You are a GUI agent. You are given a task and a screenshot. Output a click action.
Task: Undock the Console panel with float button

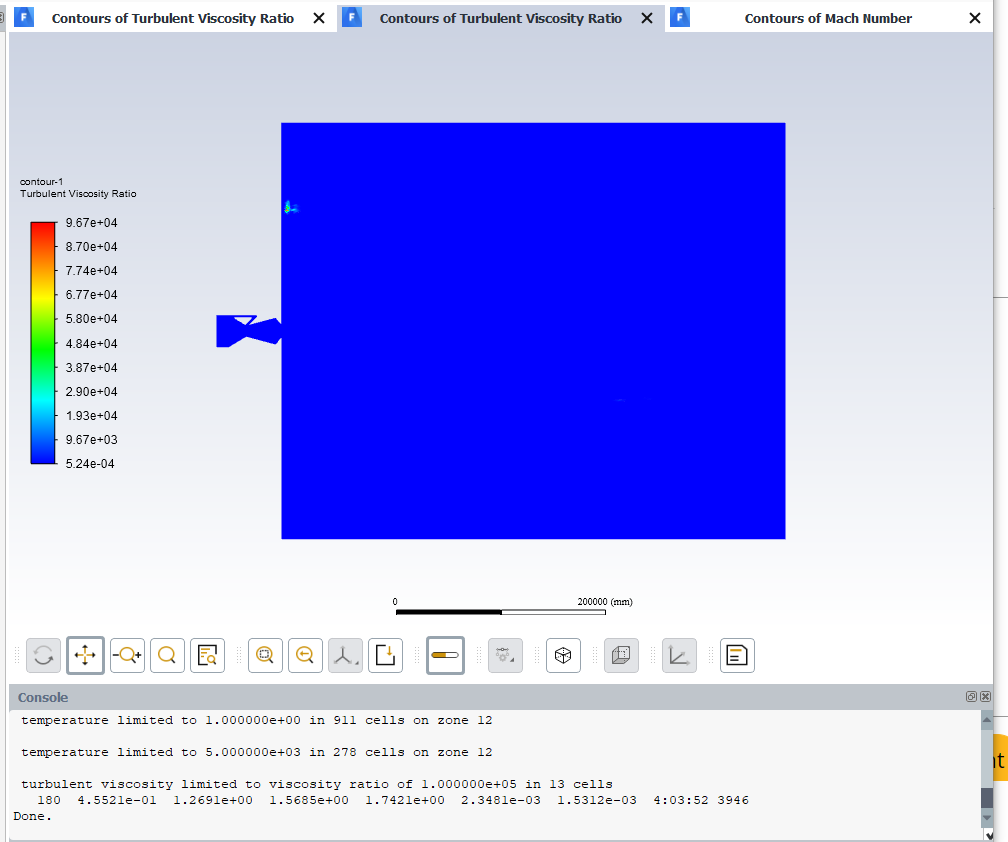(x=971, y=697)
